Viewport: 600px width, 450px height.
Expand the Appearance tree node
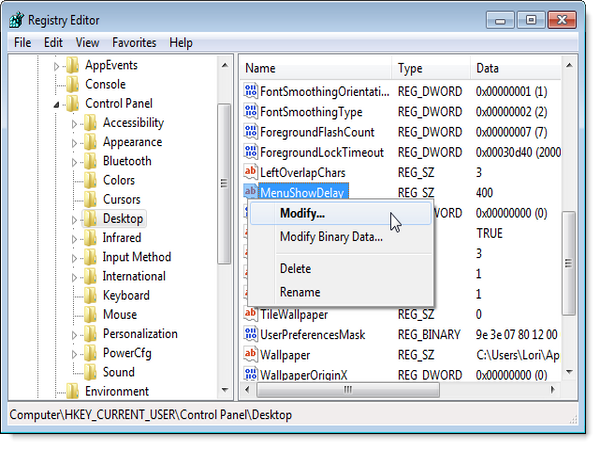coord(74,142)
